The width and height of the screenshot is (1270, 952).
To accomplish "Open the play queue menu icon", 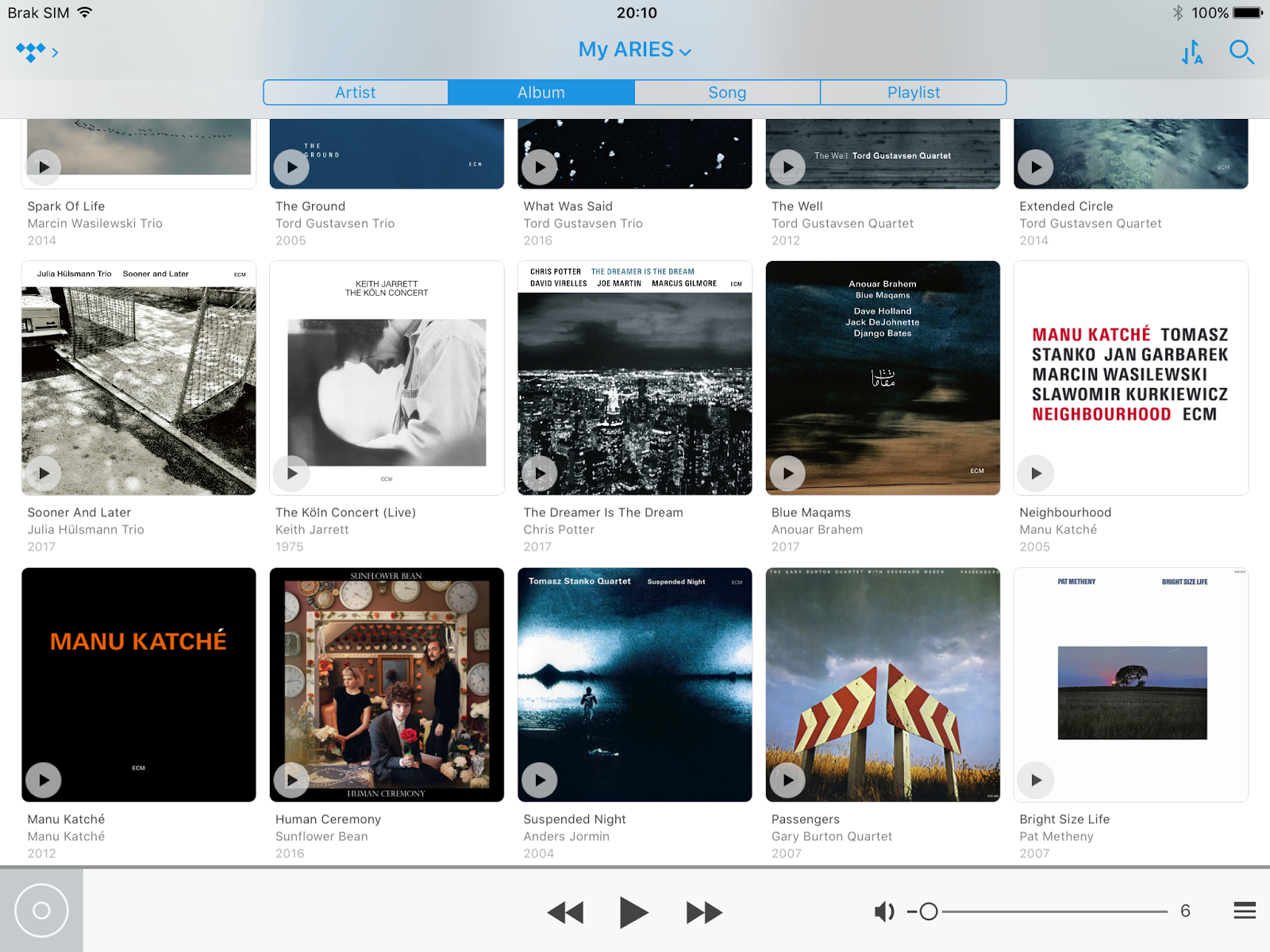I will 1245,911.
